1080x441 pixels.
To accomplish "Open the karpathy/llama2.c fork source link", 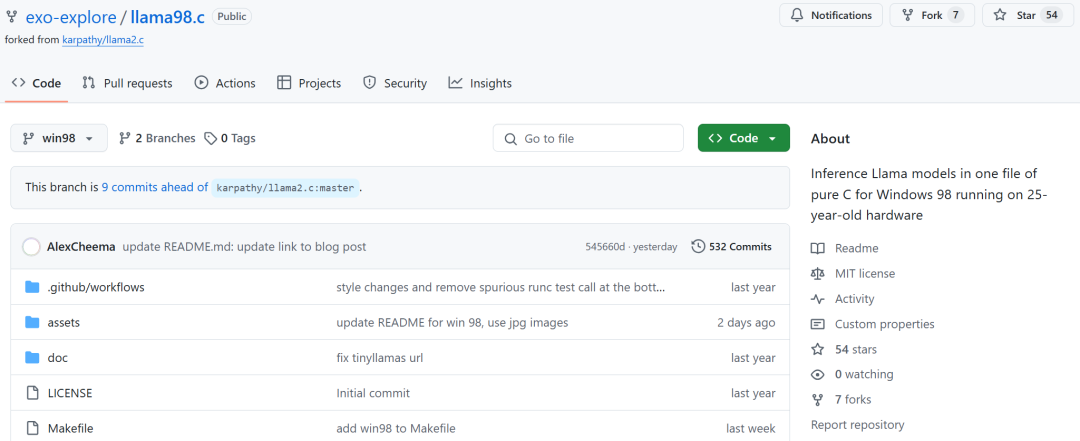I will pos(103,40).
